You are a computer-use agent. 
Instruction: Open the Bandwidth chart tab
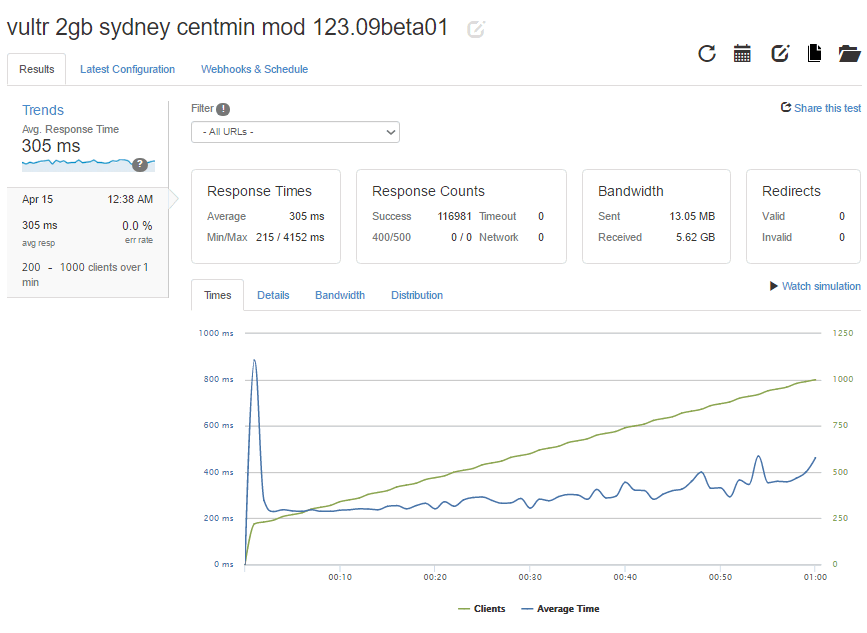340,295
